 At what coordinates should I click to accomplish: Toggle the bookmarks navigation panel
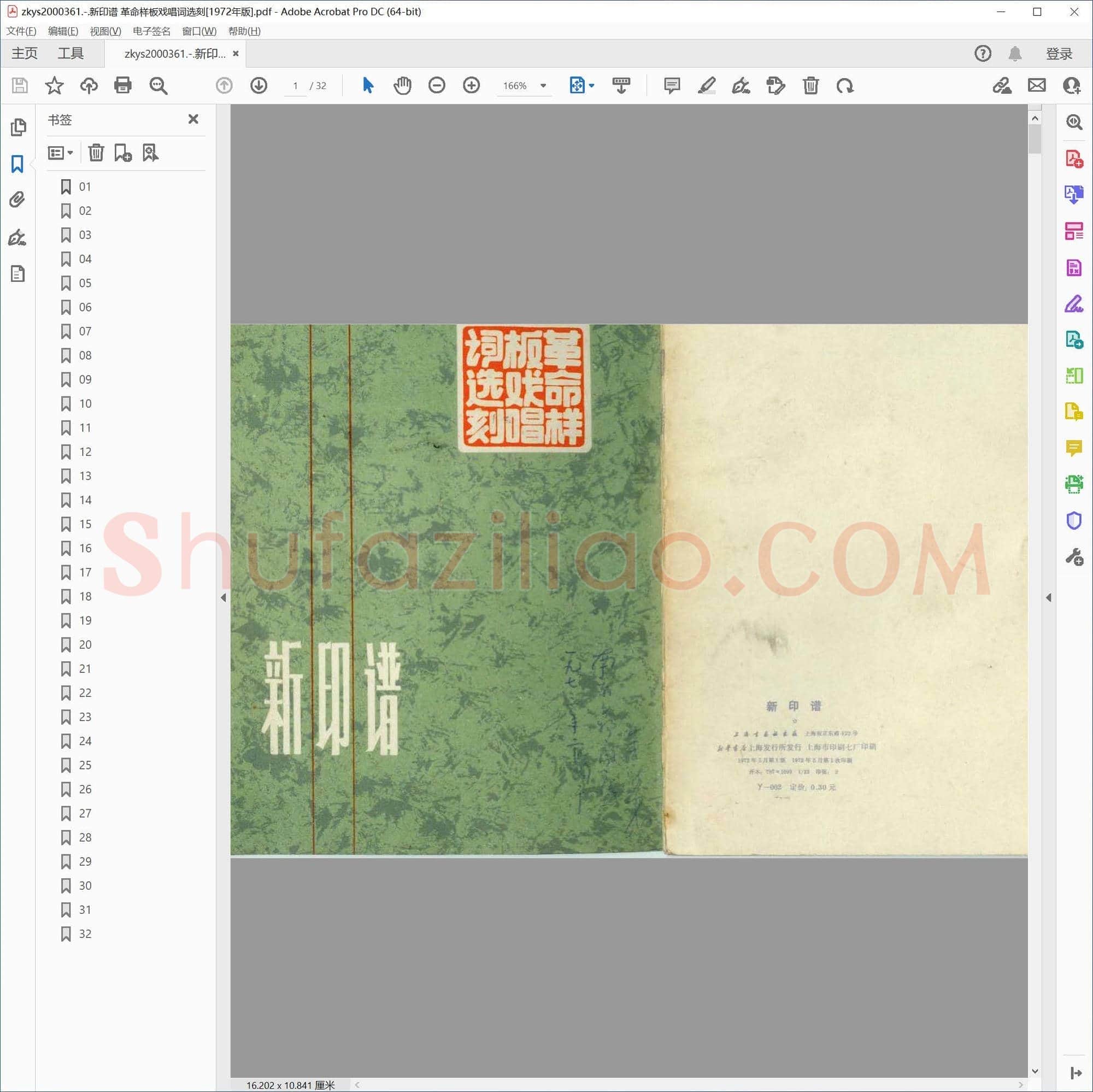pos(17,164)
